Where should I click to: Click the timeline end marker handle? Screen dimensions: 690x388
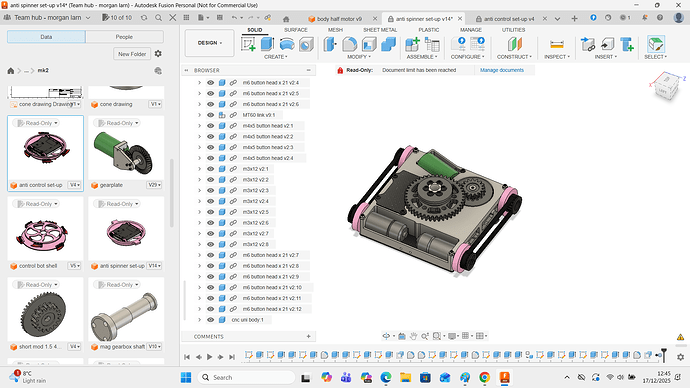coord(663,355)
